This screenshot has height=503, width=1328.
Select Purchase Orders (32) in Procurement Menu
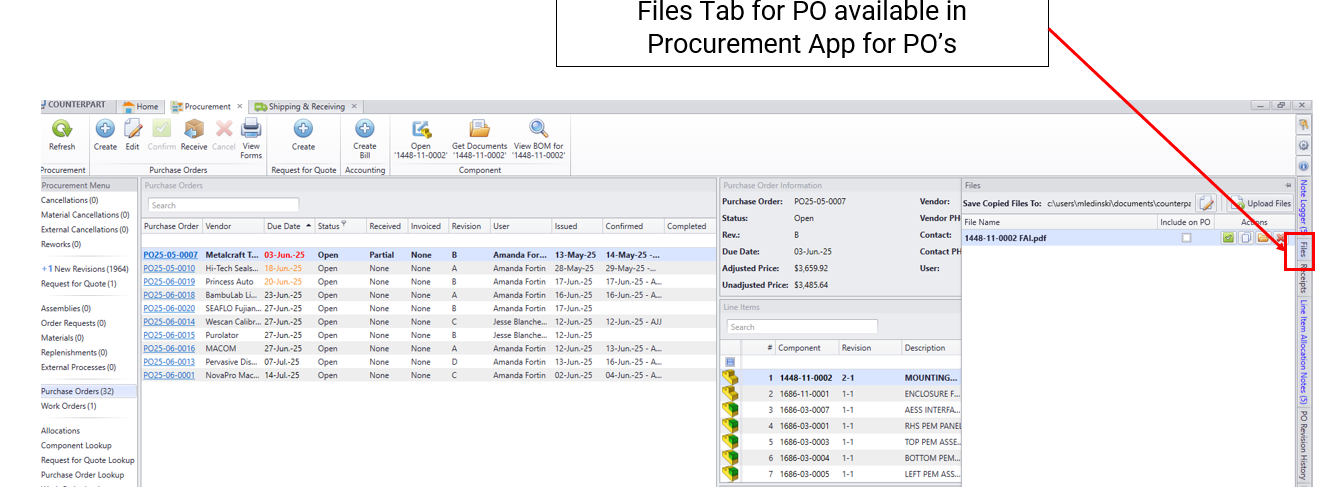click(77, 391)
